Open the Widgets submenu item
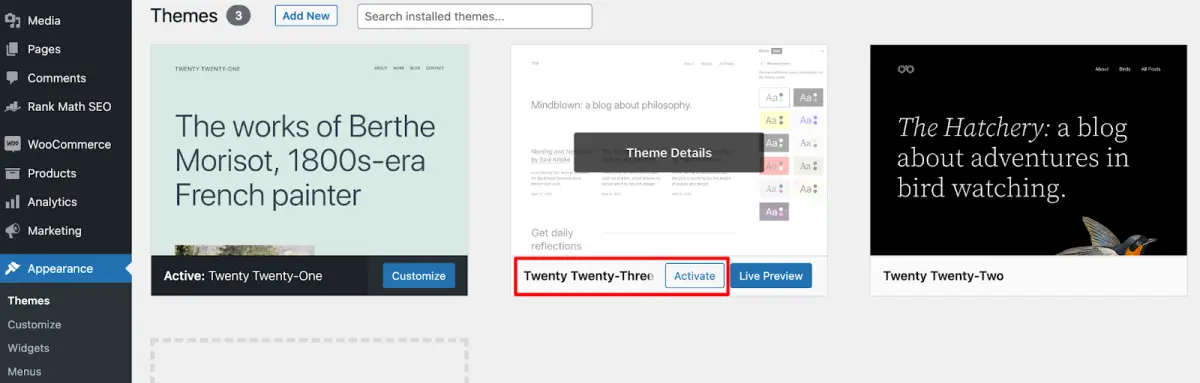The height and width of the screenshot is (383, 1200). (x=29, y=348)
